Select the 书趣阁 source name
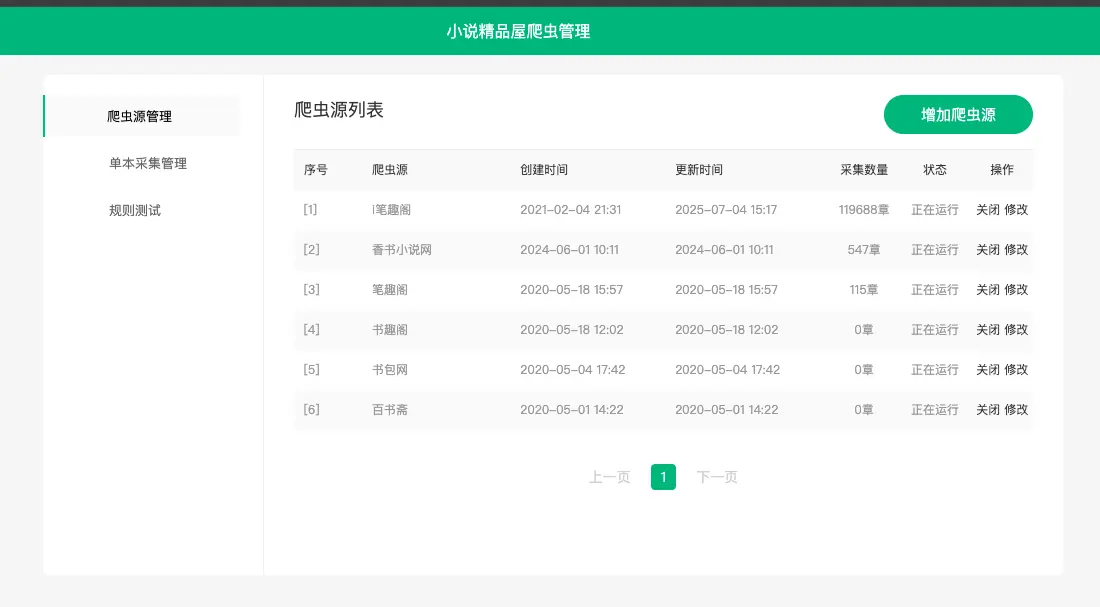 [389, 330]
